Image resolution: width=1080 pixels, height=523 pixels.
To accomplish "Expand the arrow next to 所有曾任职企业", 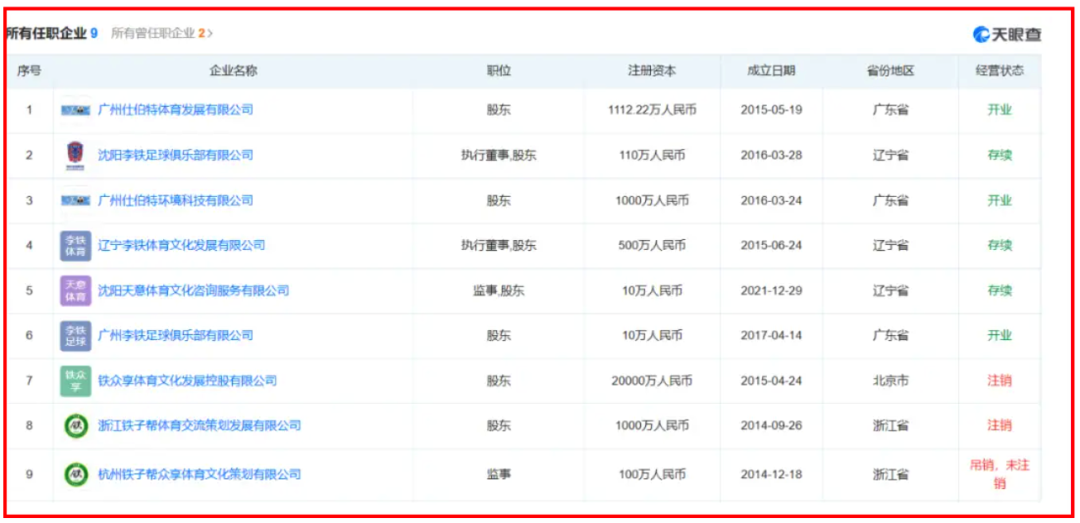I will tap(210, 33).
